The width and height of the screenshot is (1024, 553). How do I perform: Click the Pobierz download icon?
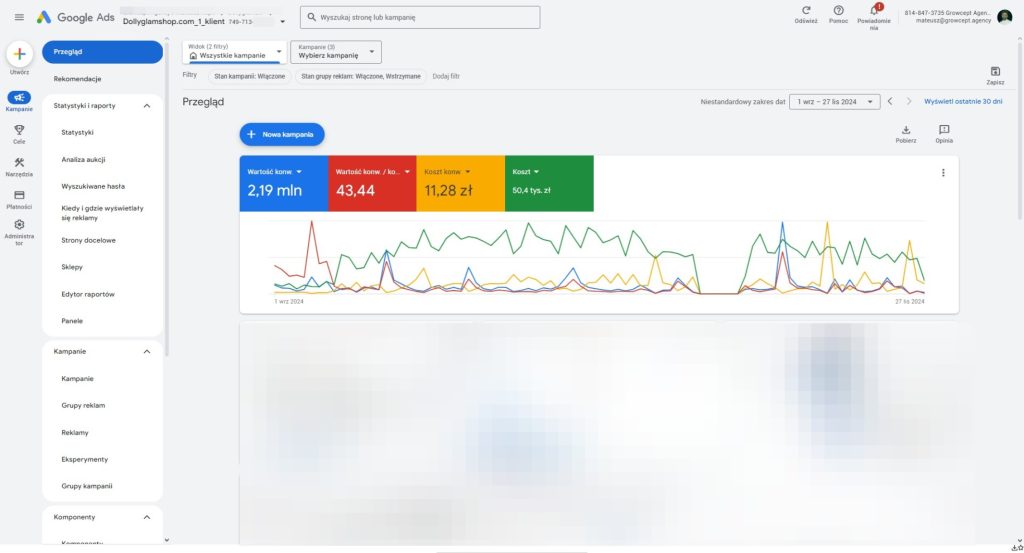[905, 130]
